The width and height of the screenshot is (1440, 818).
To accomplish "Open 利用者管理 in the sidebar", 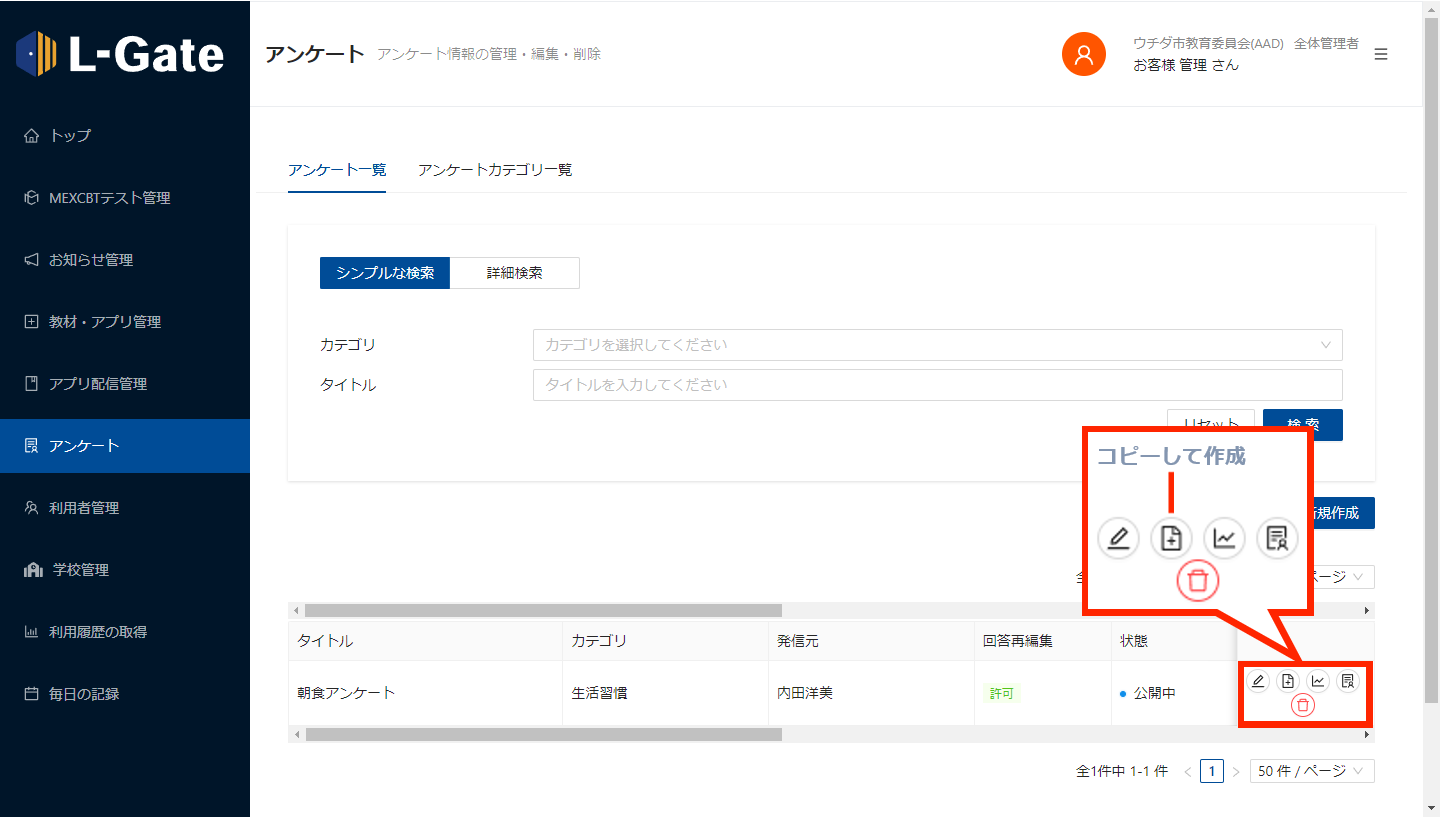I will pos(84,508).
